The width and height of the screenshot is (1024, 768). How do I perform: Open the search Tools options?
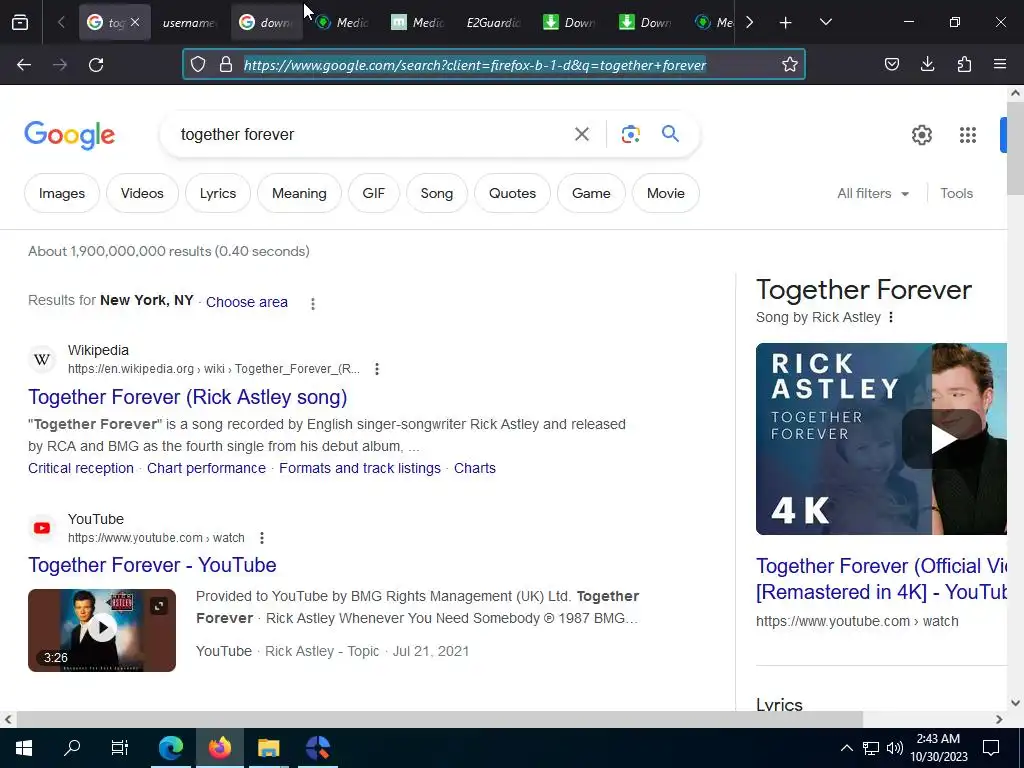(x=956, y=193)
